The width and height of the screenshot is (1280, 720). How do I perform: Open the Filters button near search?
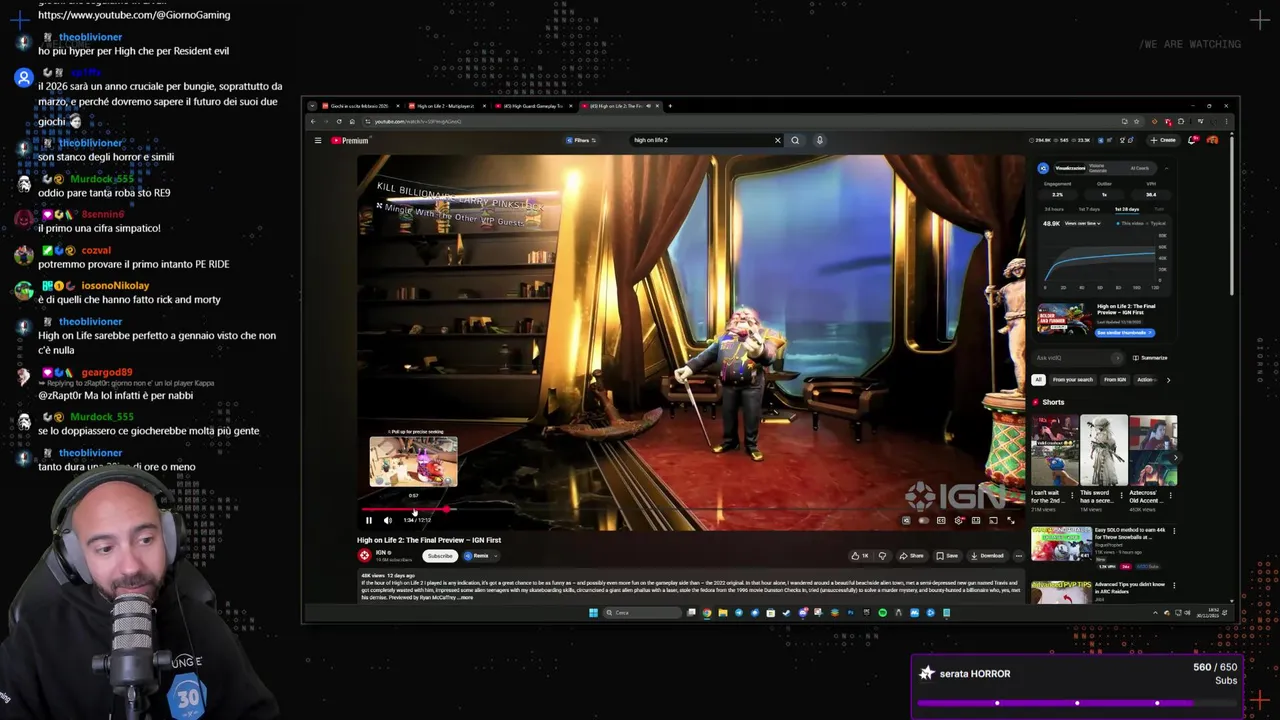[x=581, y=140]
